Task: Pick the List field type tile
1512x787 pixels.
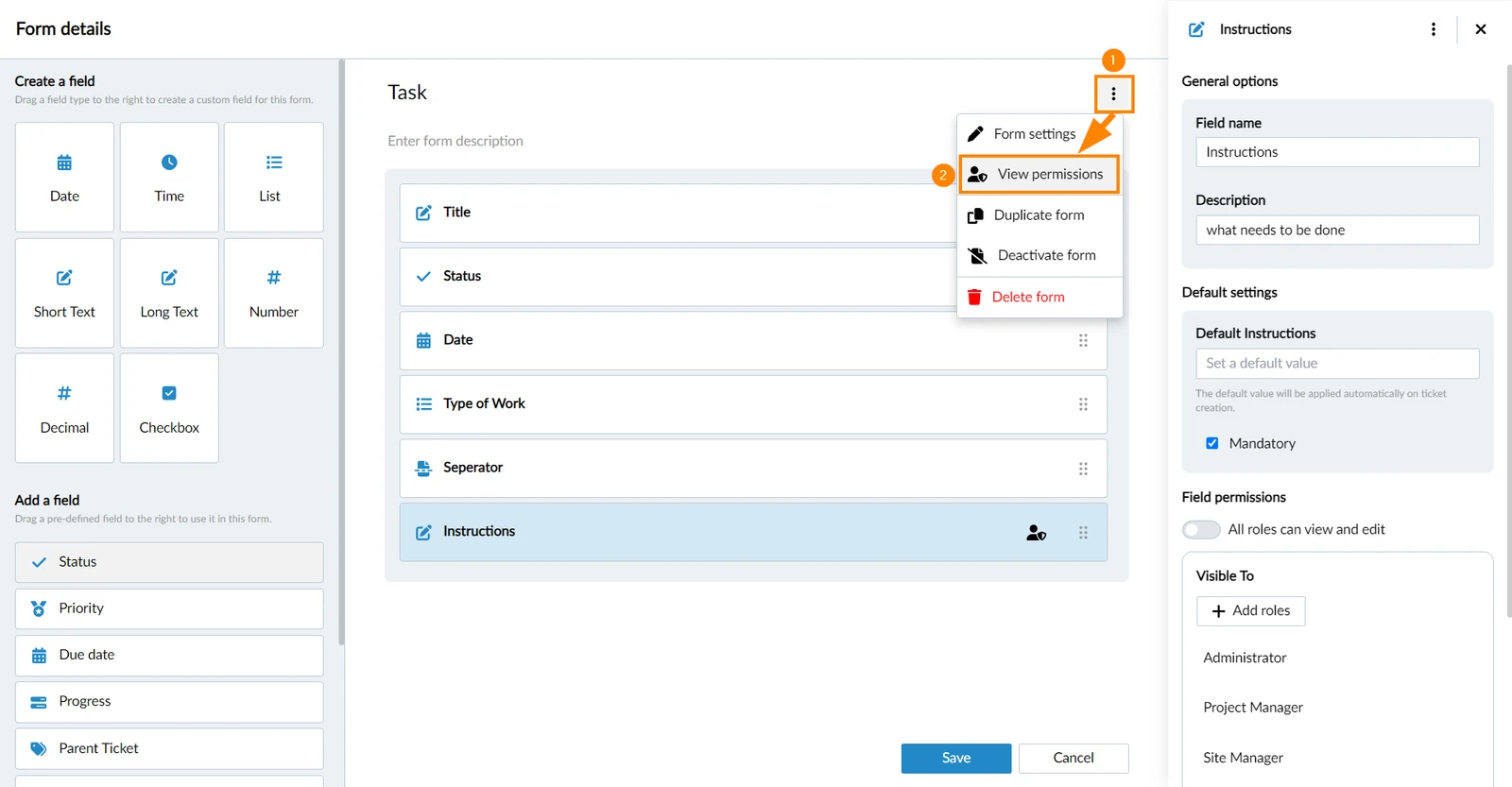Action: [274, 177]
